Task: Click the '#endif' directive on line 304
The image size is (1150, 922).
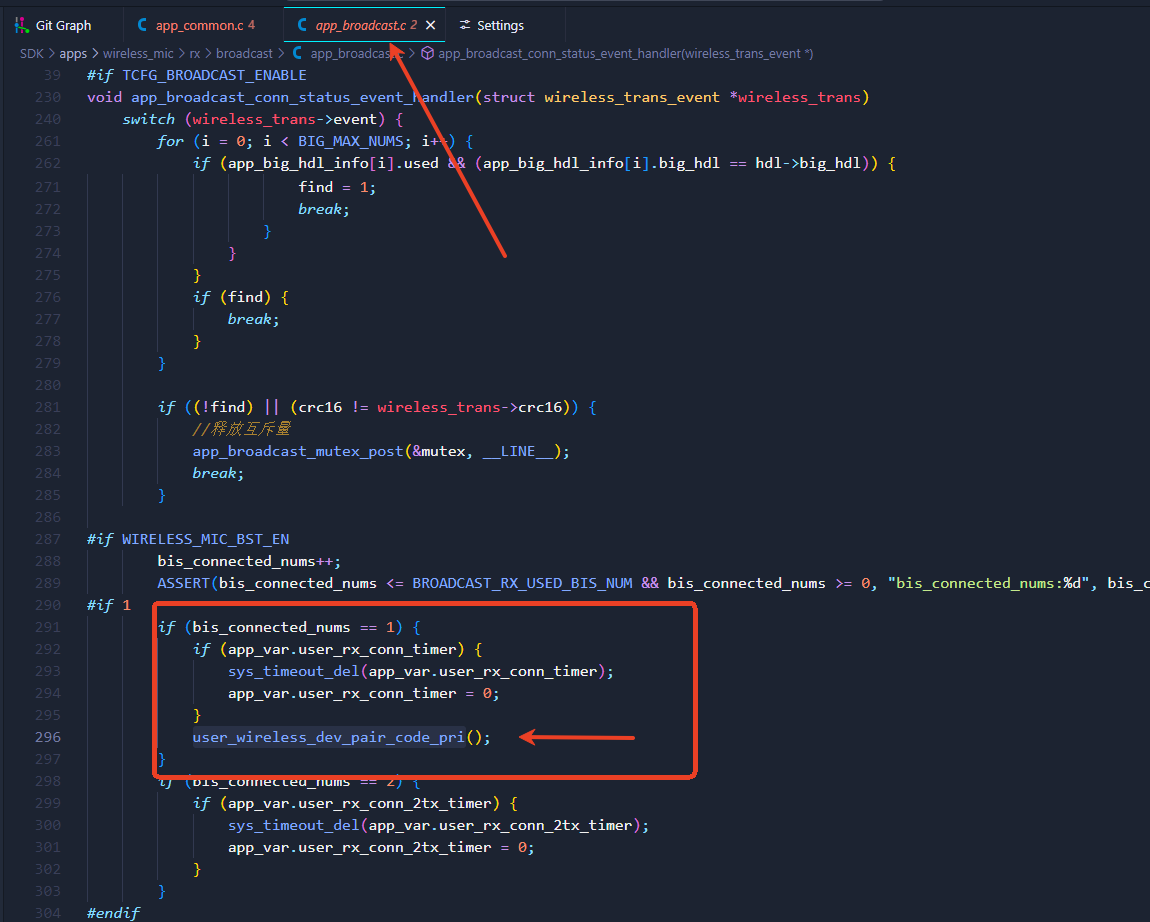Action: point(113,914)
